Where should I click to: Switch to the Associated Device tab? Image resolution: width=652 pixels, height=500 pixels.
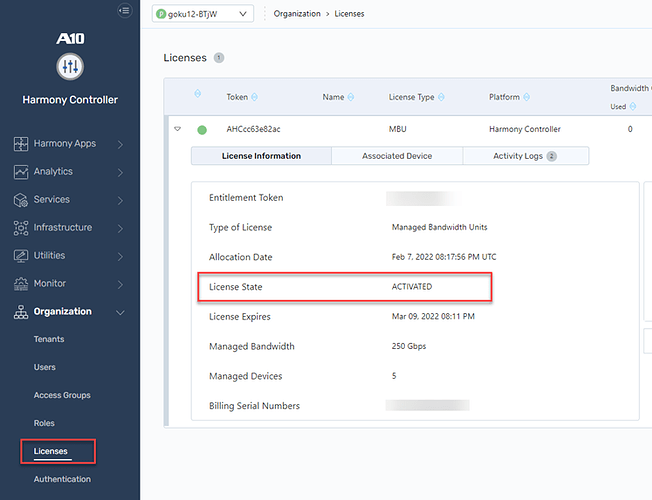click(x=397, y=156)
